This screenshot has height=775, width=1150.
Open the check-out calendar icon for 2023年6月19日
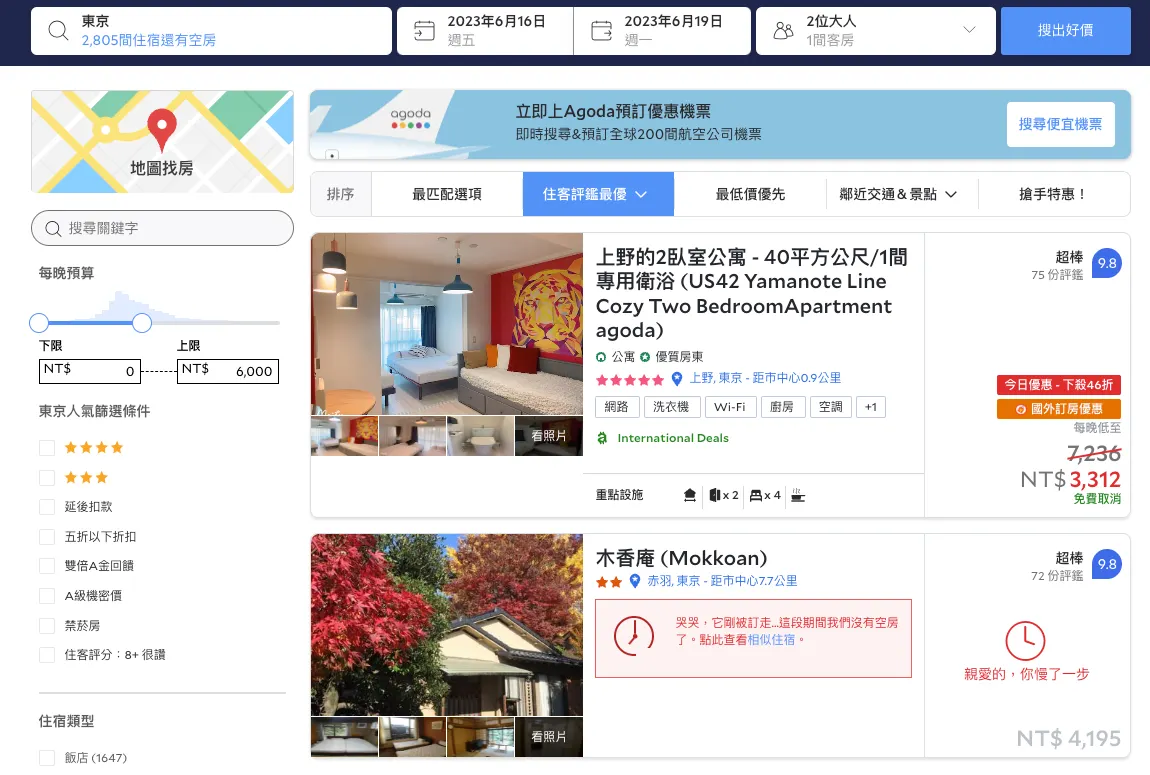(x=601, y=31)
